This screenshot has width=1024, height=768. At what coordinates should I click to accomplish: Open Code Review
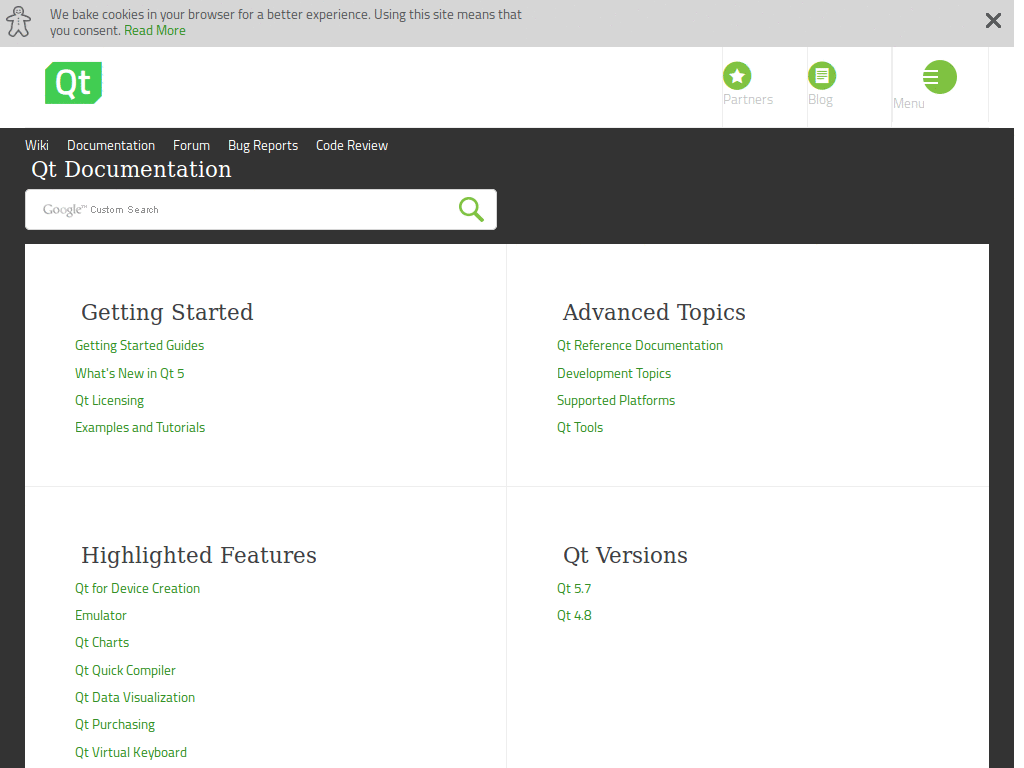(351, 145)
